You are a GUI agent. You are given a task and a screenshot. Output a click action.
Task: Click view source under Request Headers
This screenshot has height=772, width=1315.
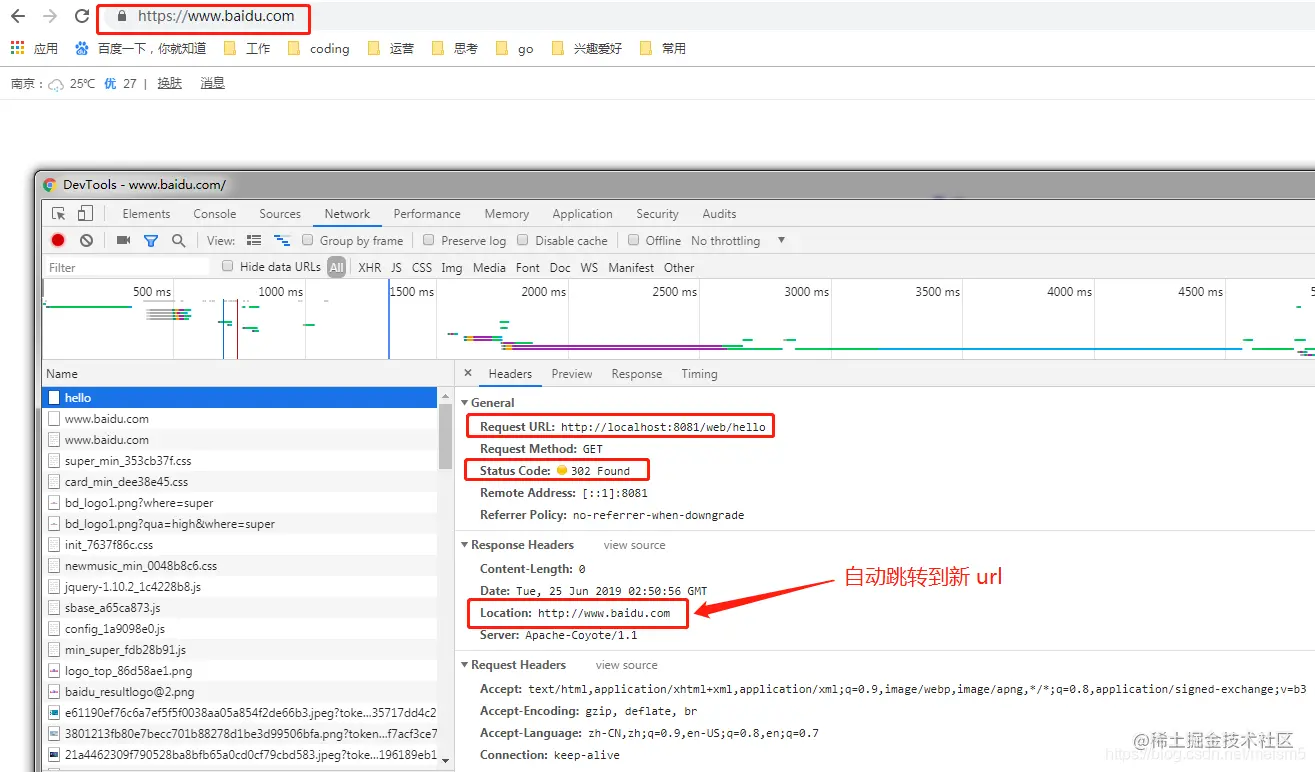click(x=627, y=665)
